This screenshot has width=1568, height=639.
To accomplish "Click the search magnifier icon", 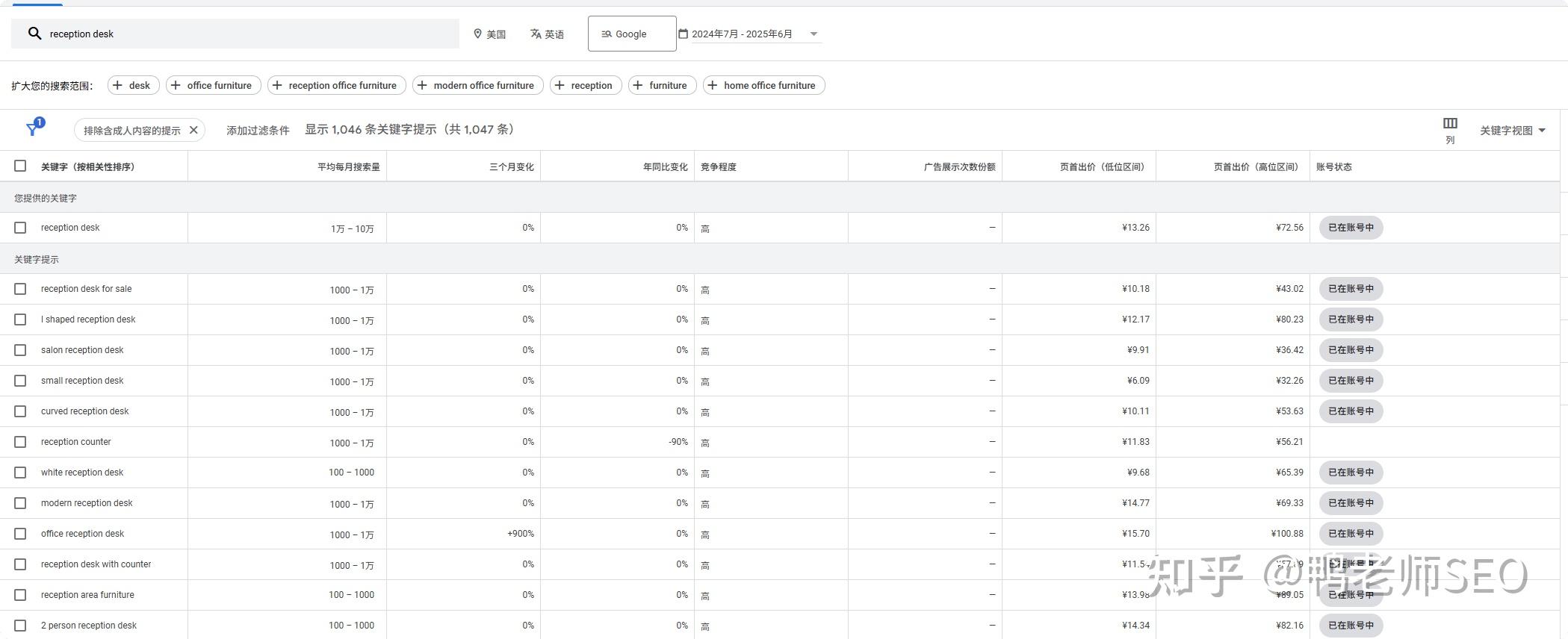I will coord(34,34).
